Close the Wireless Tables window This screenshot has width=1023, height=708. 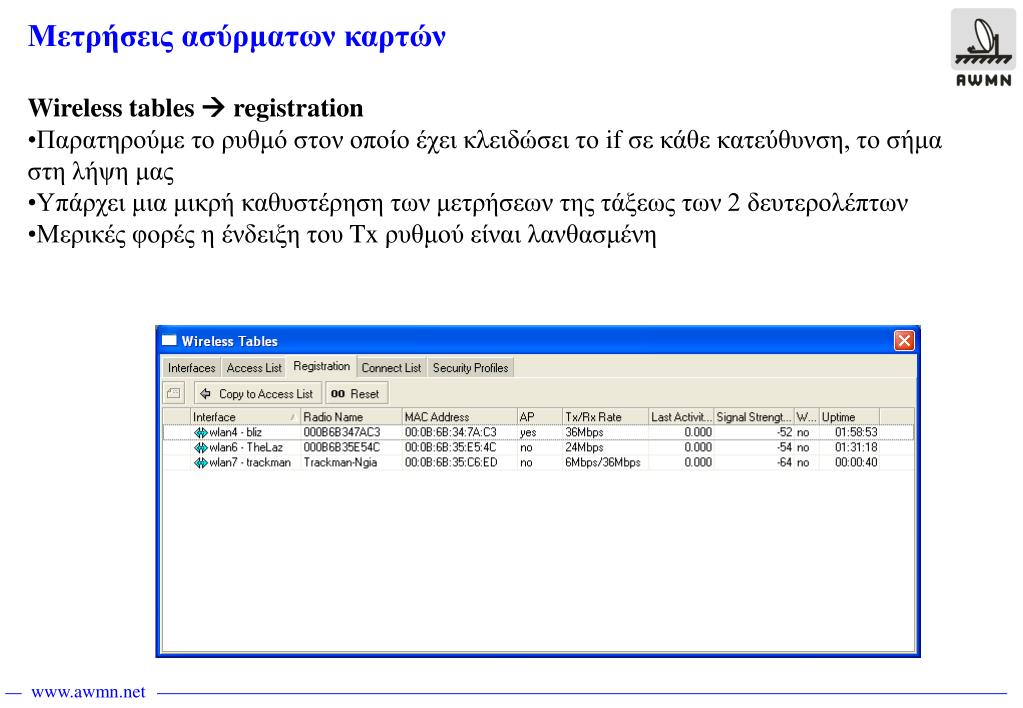pyautogui.click(x=904, y=341)
